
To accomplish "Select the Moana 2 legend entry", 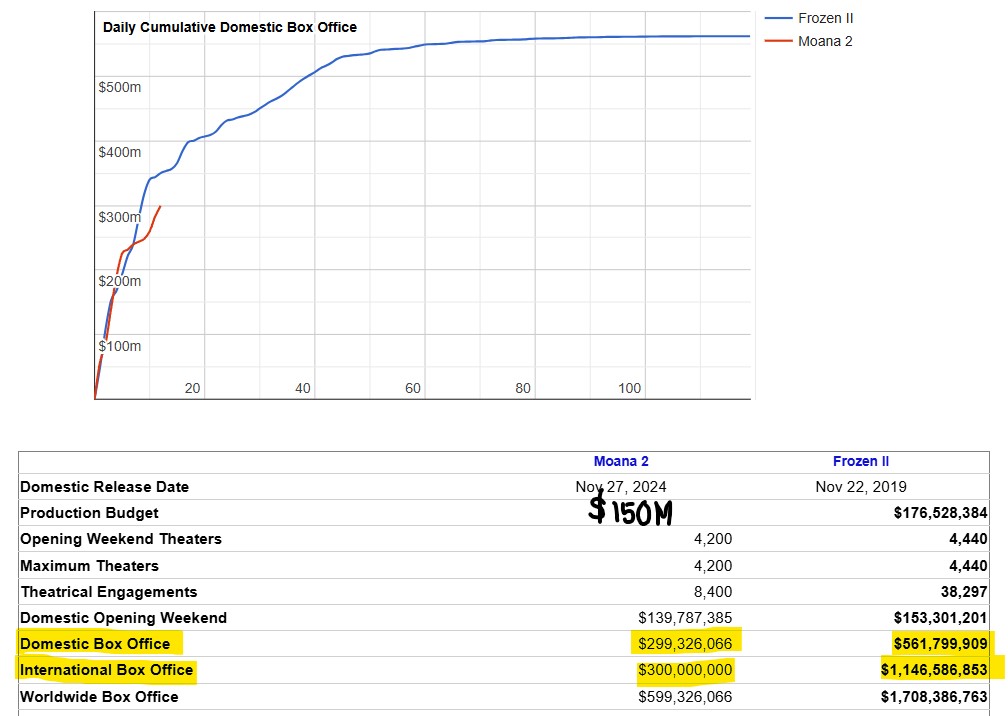I will (825, 41).
